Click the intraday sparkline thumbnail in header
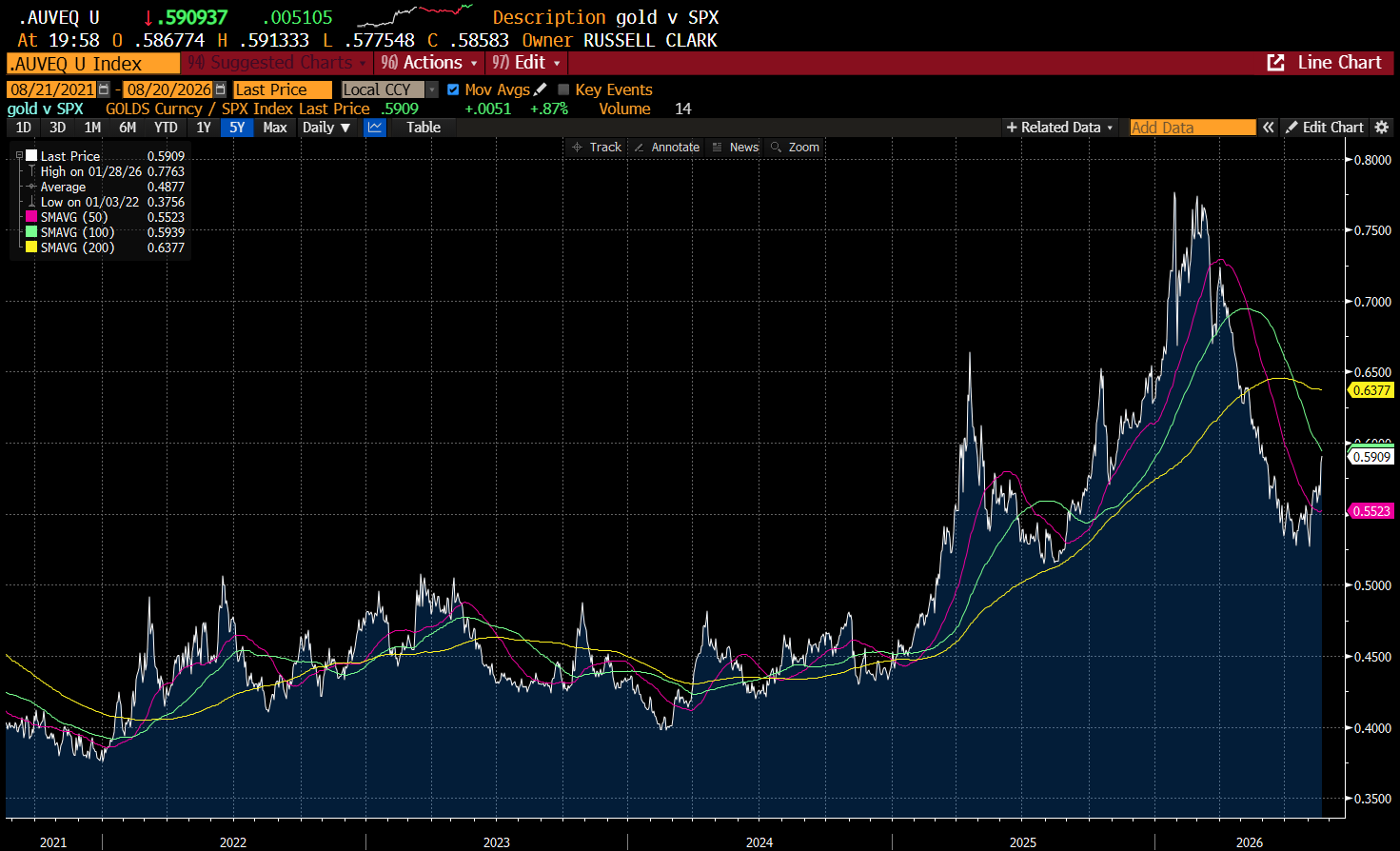1400x851 pixels. tap(414, 15)
